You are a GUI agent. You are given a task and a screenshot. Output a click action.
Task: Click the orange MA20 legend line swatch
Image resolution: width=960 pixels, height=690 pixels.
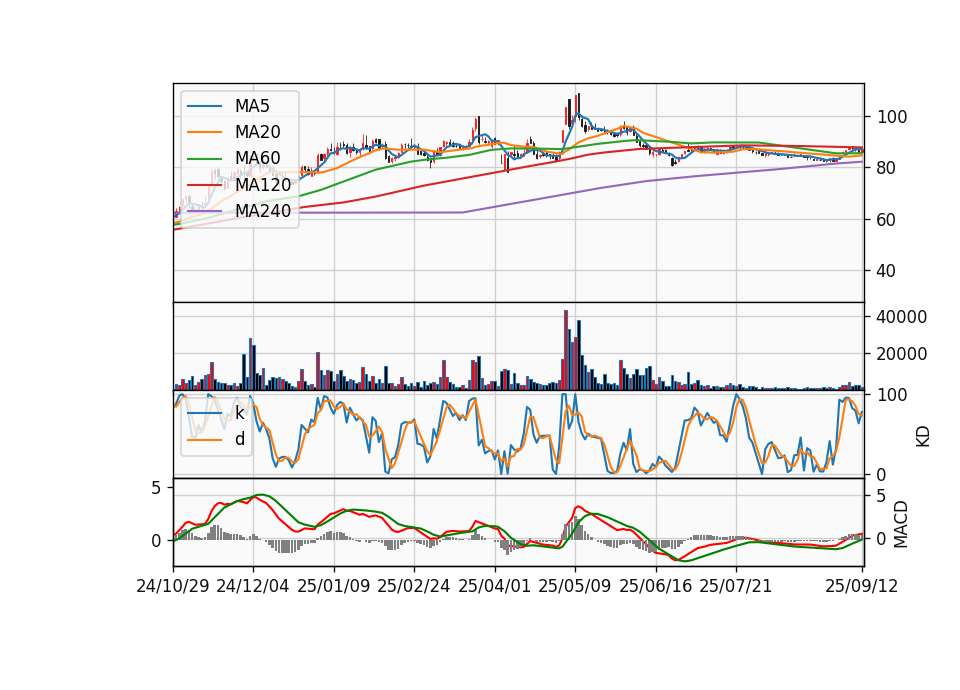tap(204, 132)
